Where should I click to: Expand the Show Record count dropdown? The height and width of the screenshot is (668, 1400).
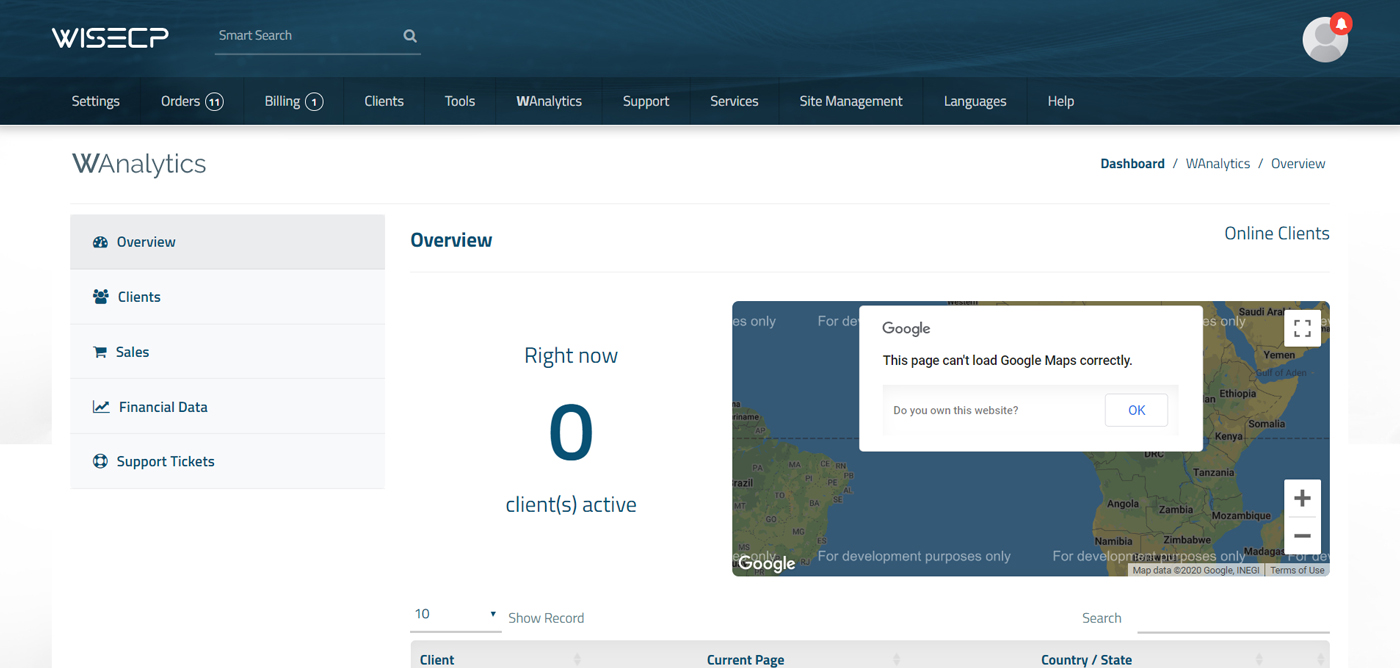tap(455, 615)
